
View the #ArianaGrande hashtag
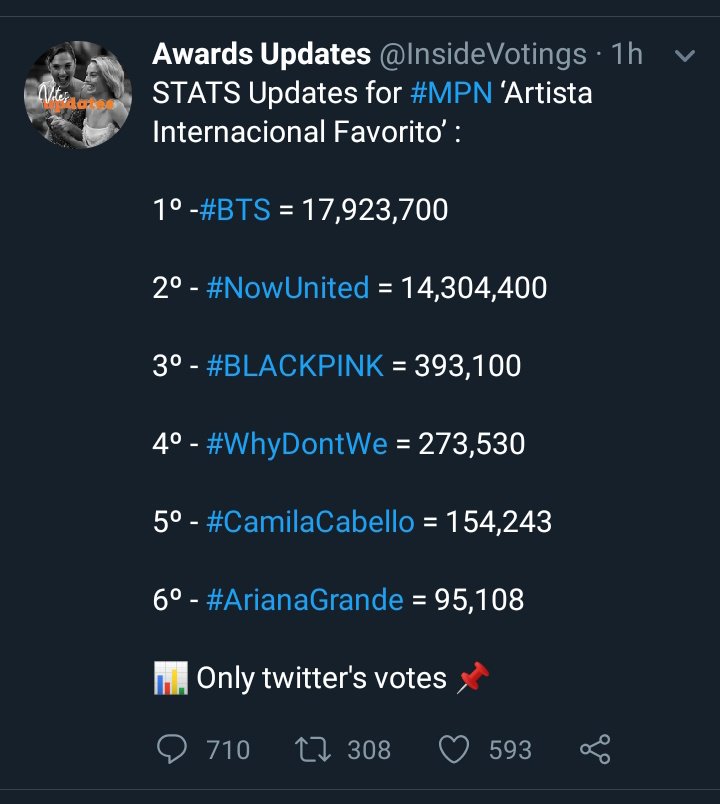[x=304, y=599]
